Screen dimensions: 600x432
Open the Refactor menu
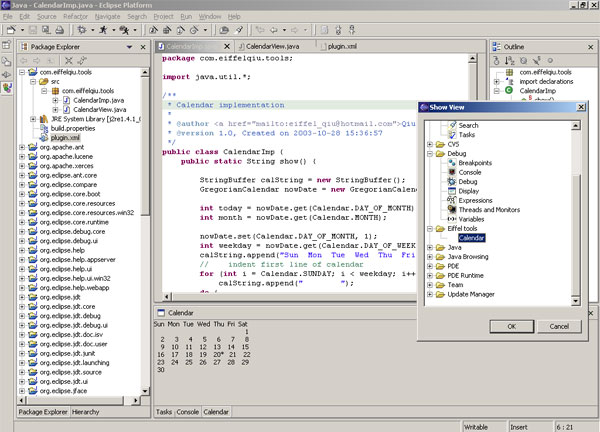coord(75,16)
